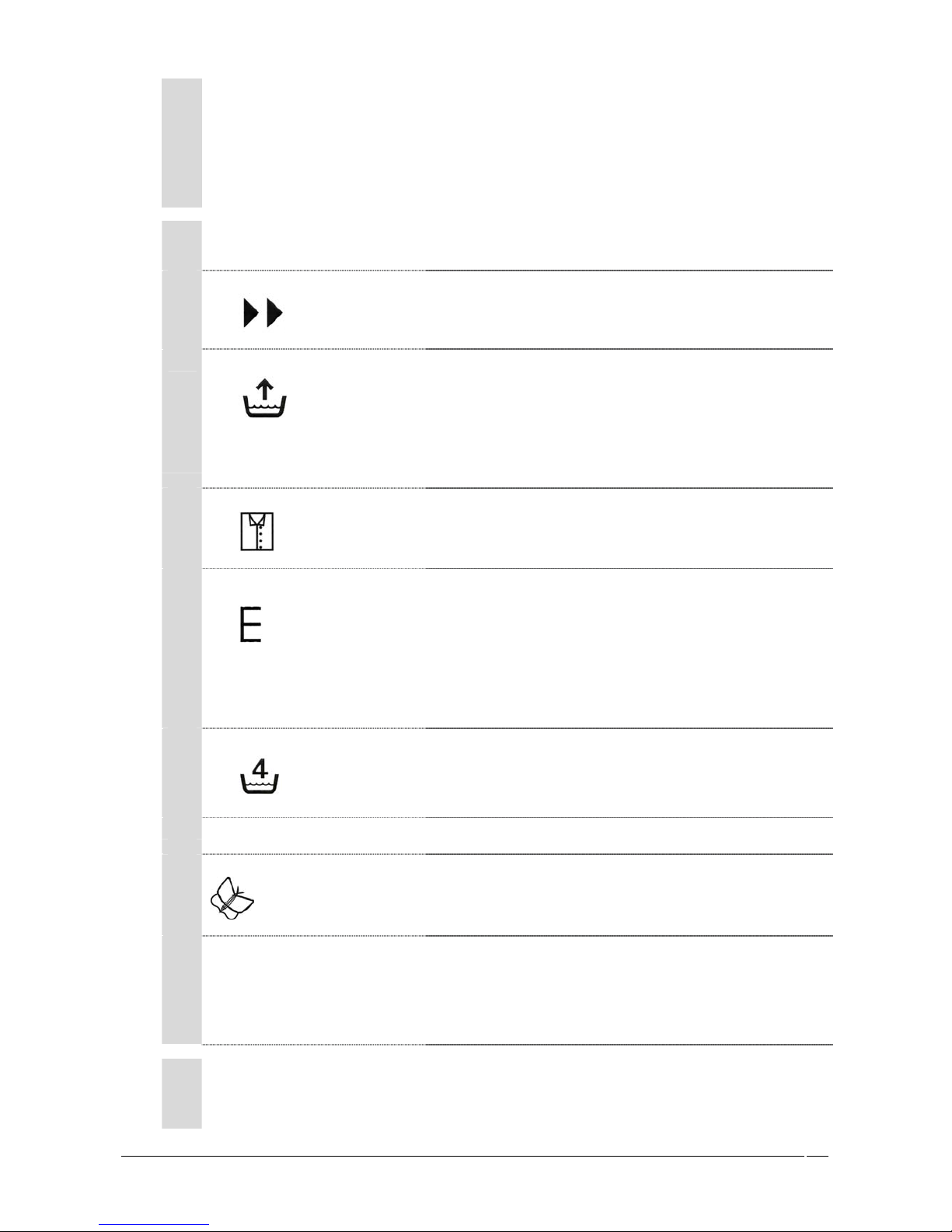This screenshot has height=1232, width=952.
Task: Click the double-arrow fast-forward symbol
Action: (263, 314)
